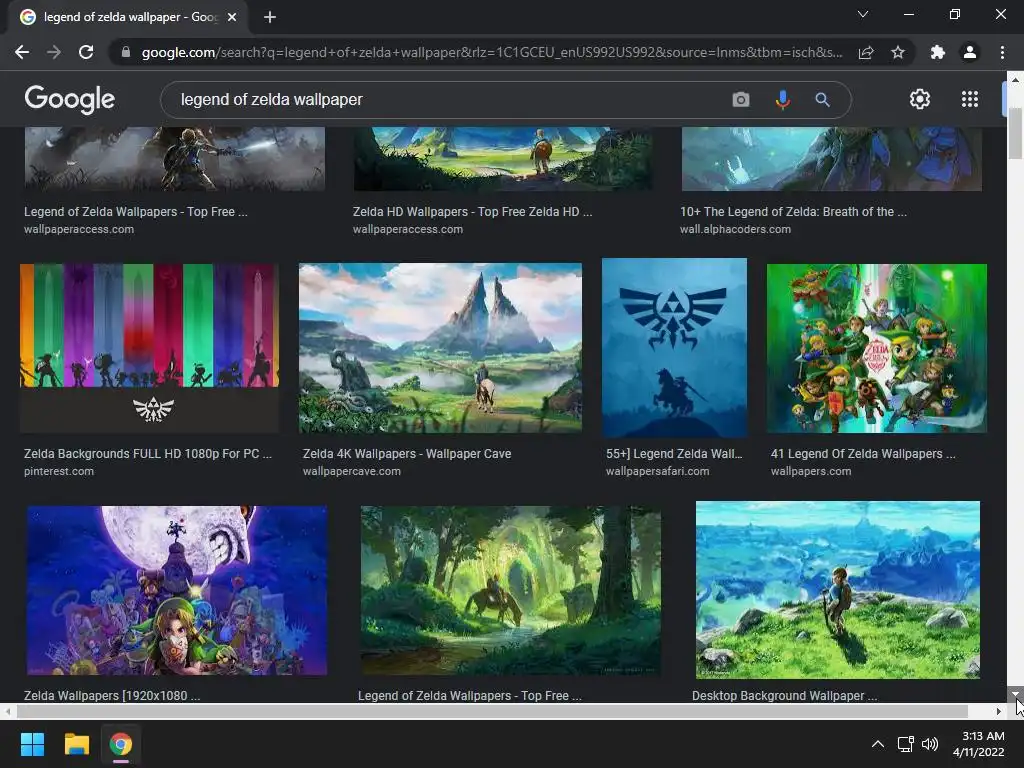The image size is (1024, 768).
Task: Open the Google apps grid
Action: point(970,99)
